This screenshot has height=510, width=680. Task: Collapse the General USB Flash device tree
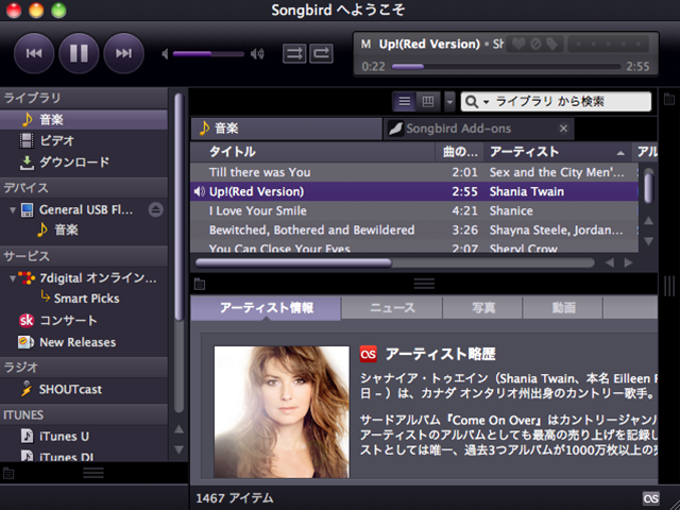13,210
